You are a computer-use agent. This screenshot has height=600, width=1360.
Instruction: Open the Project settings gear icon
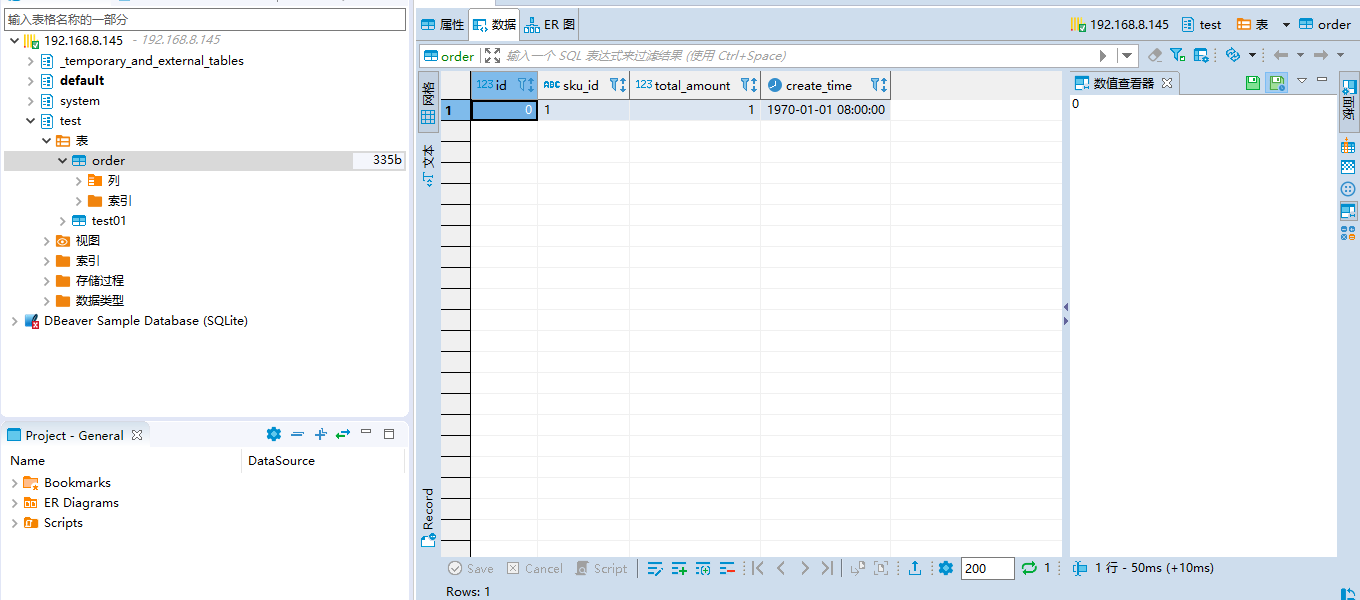(x=274, y=434)
